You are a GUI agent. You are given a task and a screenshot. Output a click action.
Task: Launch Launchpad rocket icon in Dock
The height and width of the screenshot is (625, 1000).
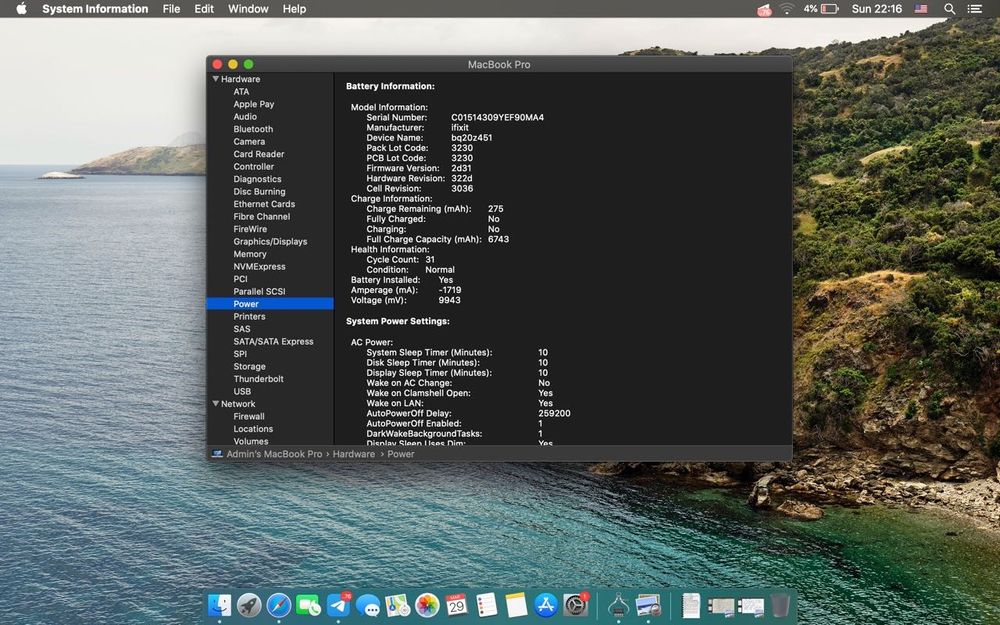coord(249,605)
